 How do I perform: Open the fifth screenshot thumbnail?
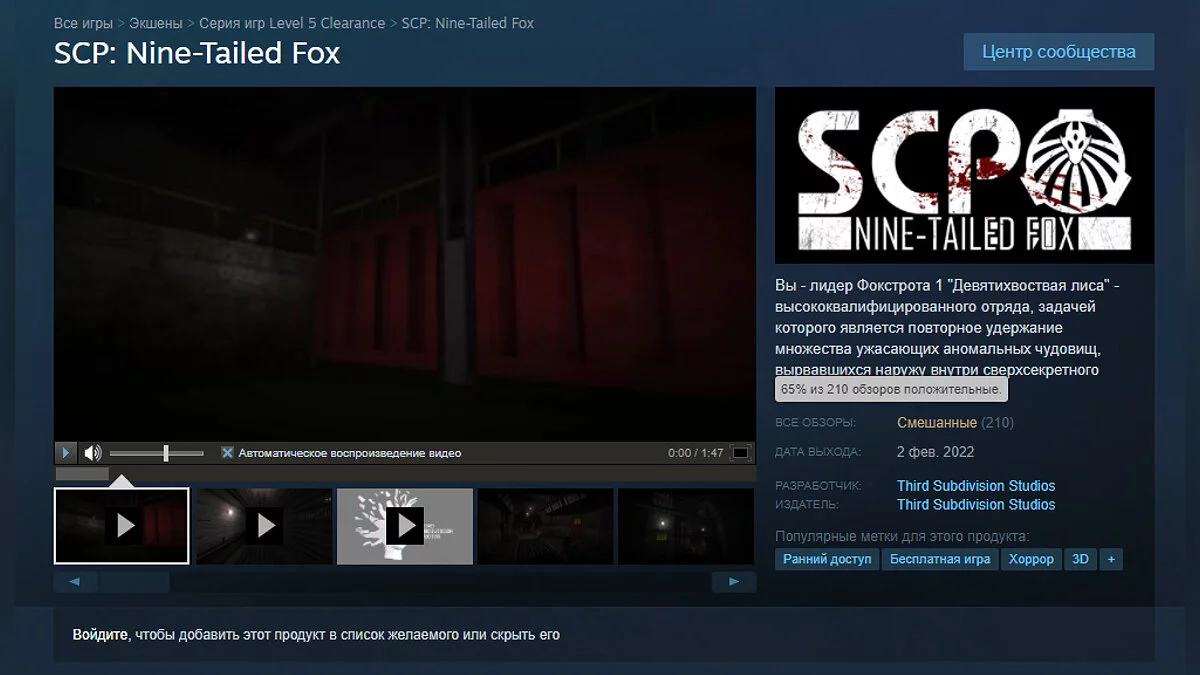click(x=687, y=526)
